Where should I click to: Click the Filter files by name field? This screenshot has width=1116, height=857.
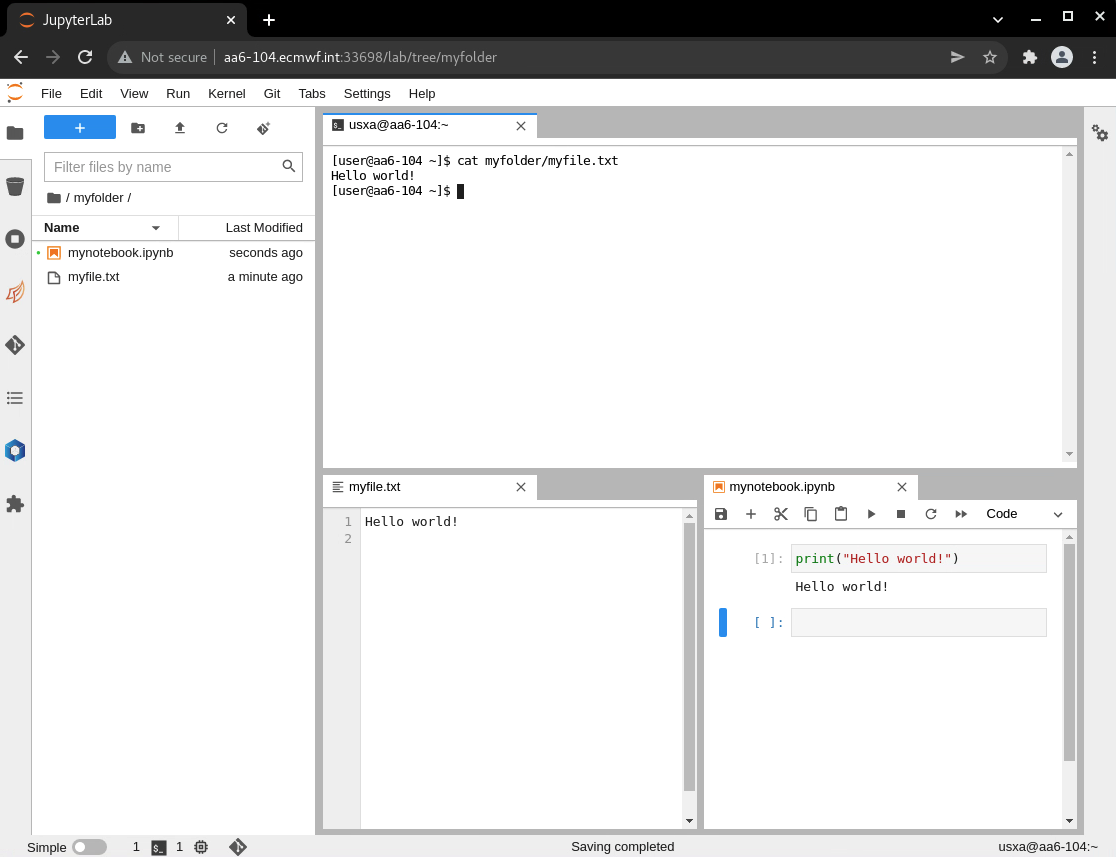point(165,167)
